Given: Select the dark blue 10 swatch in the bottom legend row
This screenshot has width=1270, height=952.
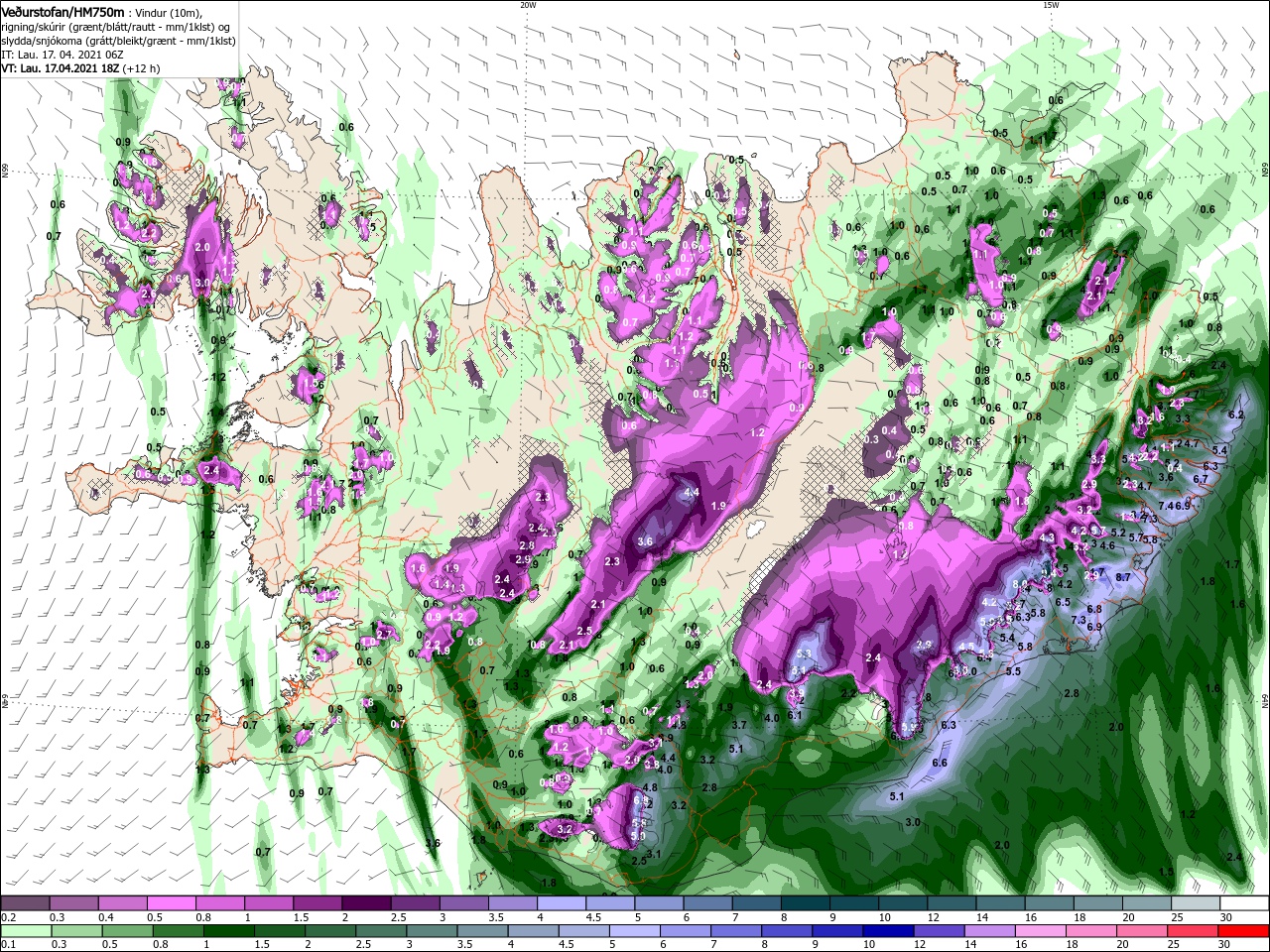Looking at the screenshot, I should click(887, 930).
